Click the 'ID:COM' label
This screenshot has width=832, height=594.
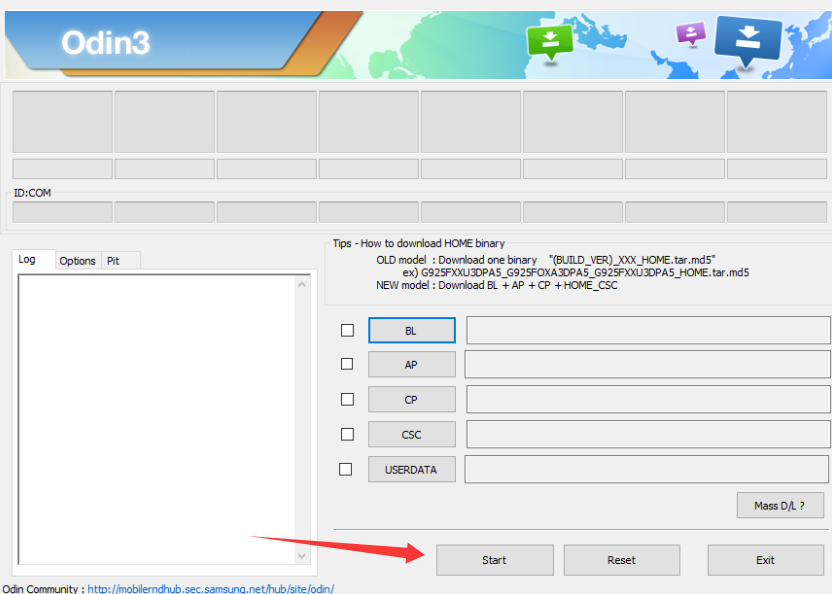32,193
